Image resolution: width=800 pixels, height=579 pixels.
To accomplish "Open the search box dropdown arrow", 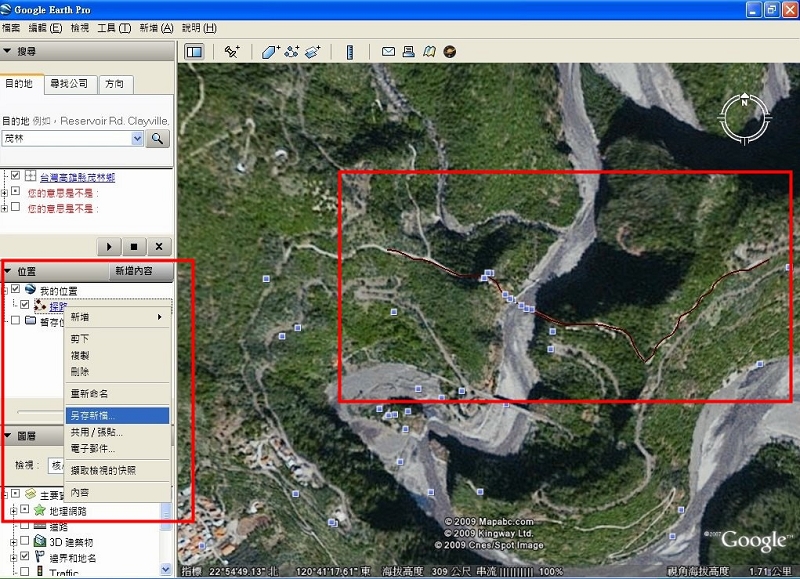I will 137,139.
